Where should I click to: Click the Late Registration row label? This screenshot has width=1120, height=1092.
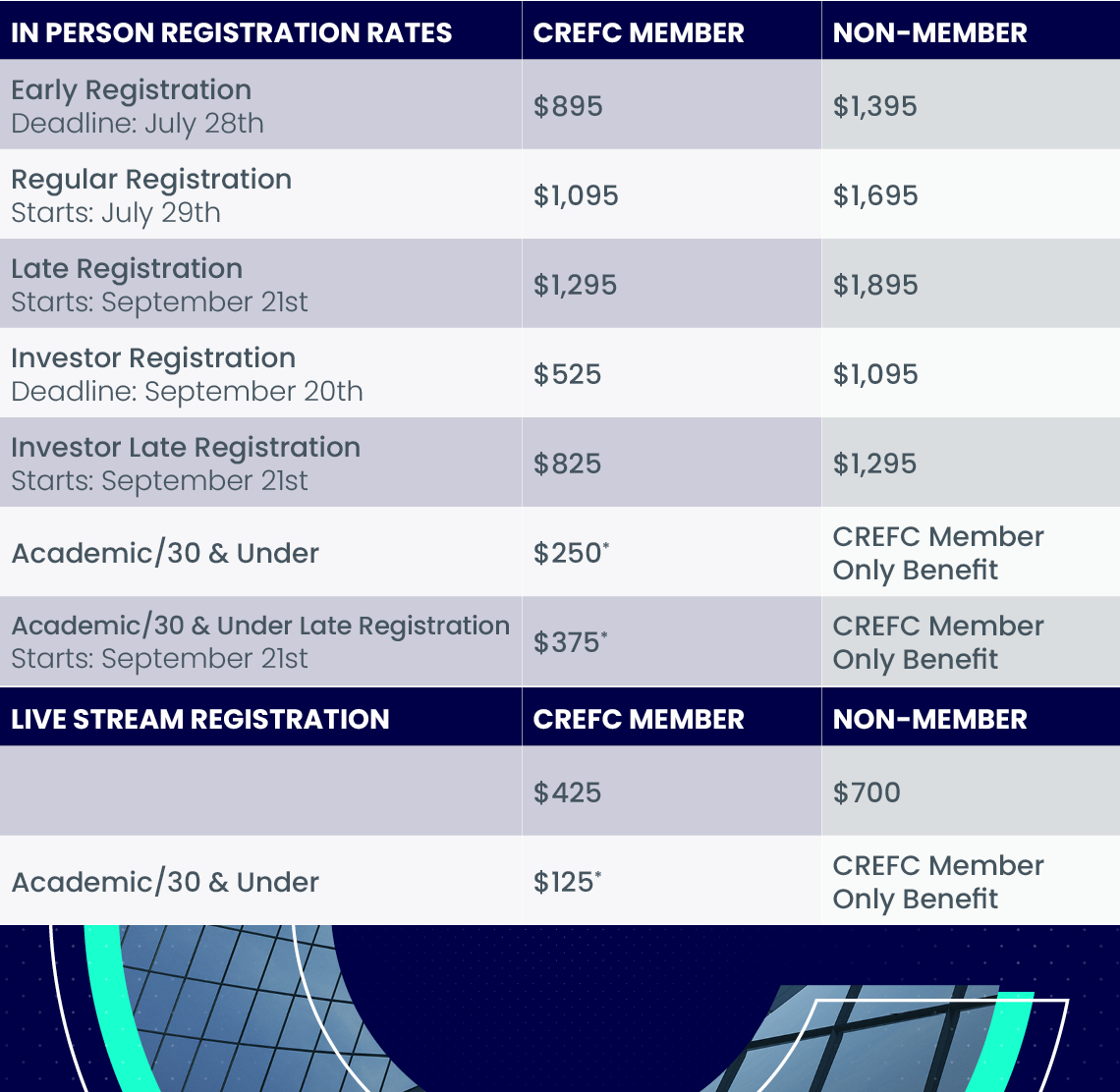pyautogui.click(x=127, y=268)
